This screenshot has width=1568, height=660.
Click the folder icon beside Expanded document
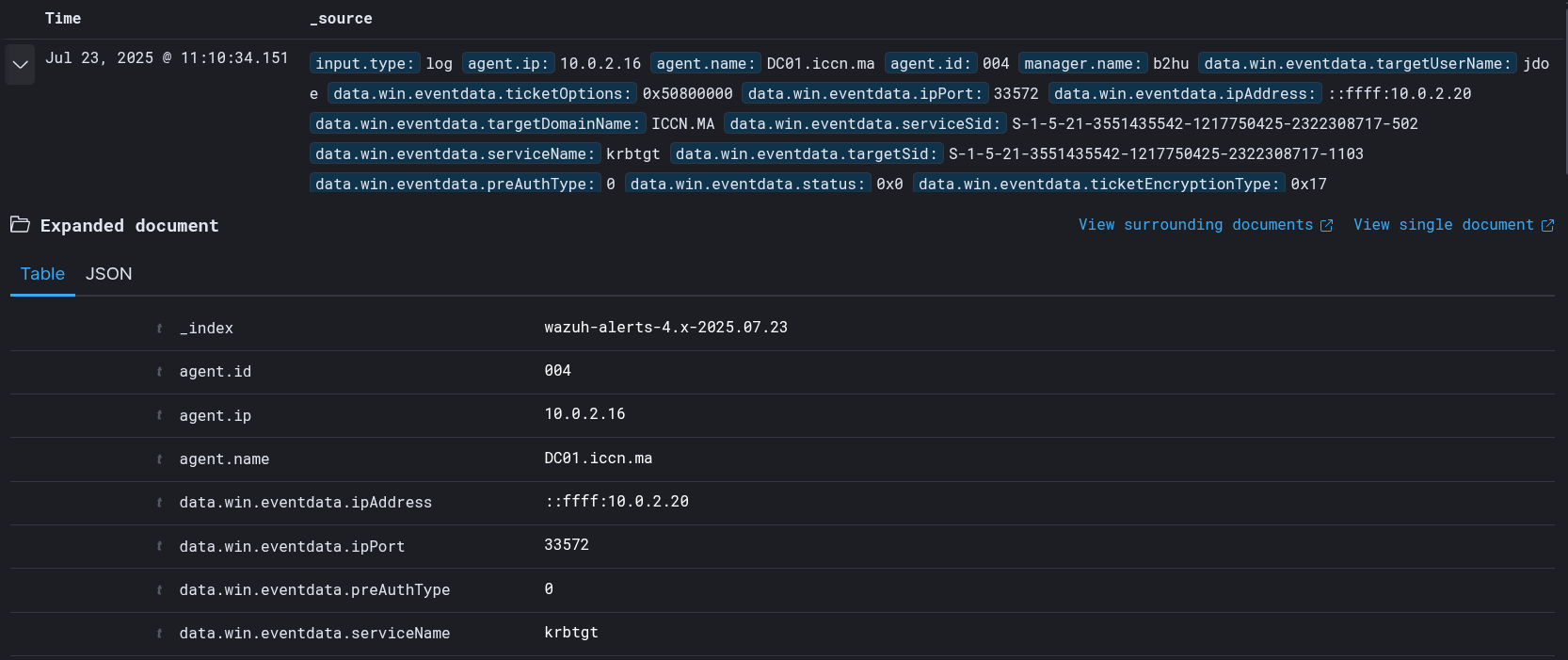coord(20,225)
